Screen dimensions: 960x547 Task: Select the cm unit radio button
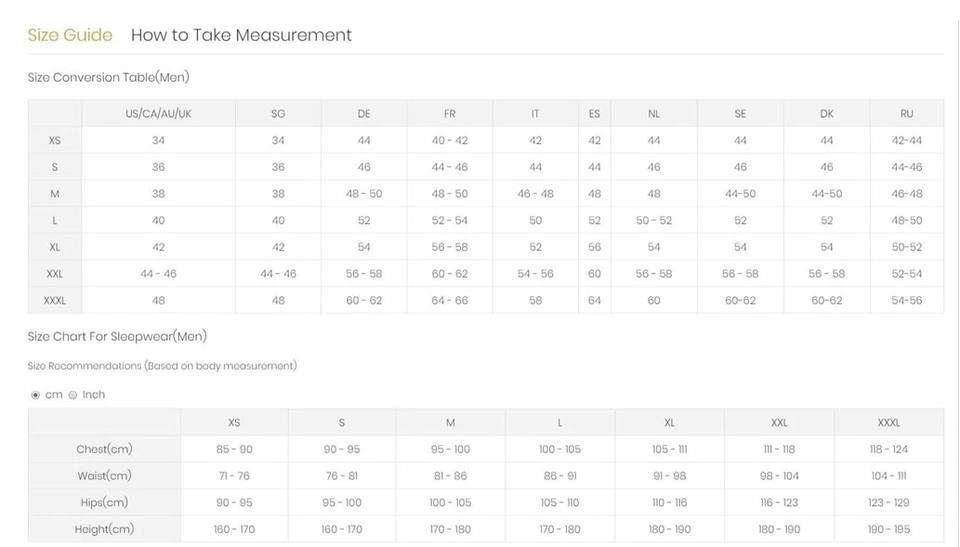tap(36, 395)
